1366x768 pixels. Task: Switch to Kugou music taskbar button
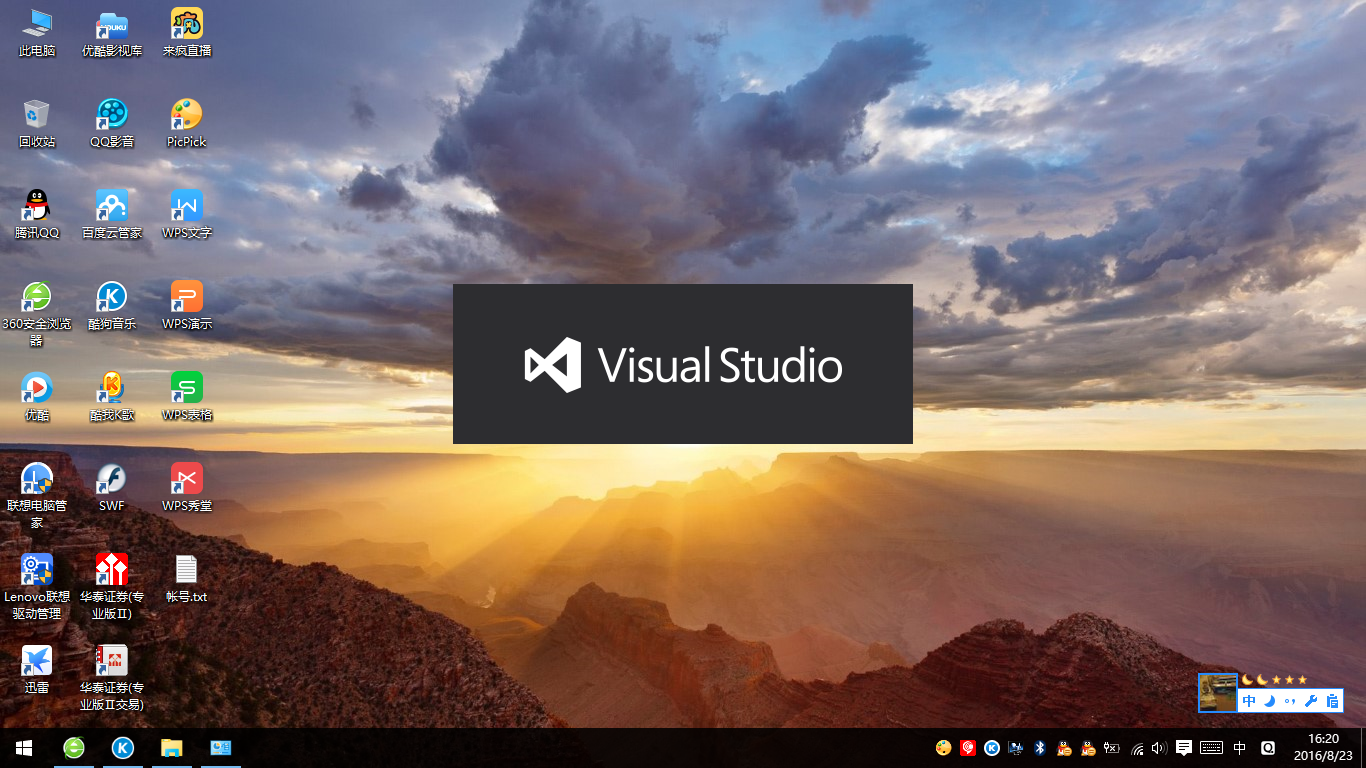(x=123, y=748)
